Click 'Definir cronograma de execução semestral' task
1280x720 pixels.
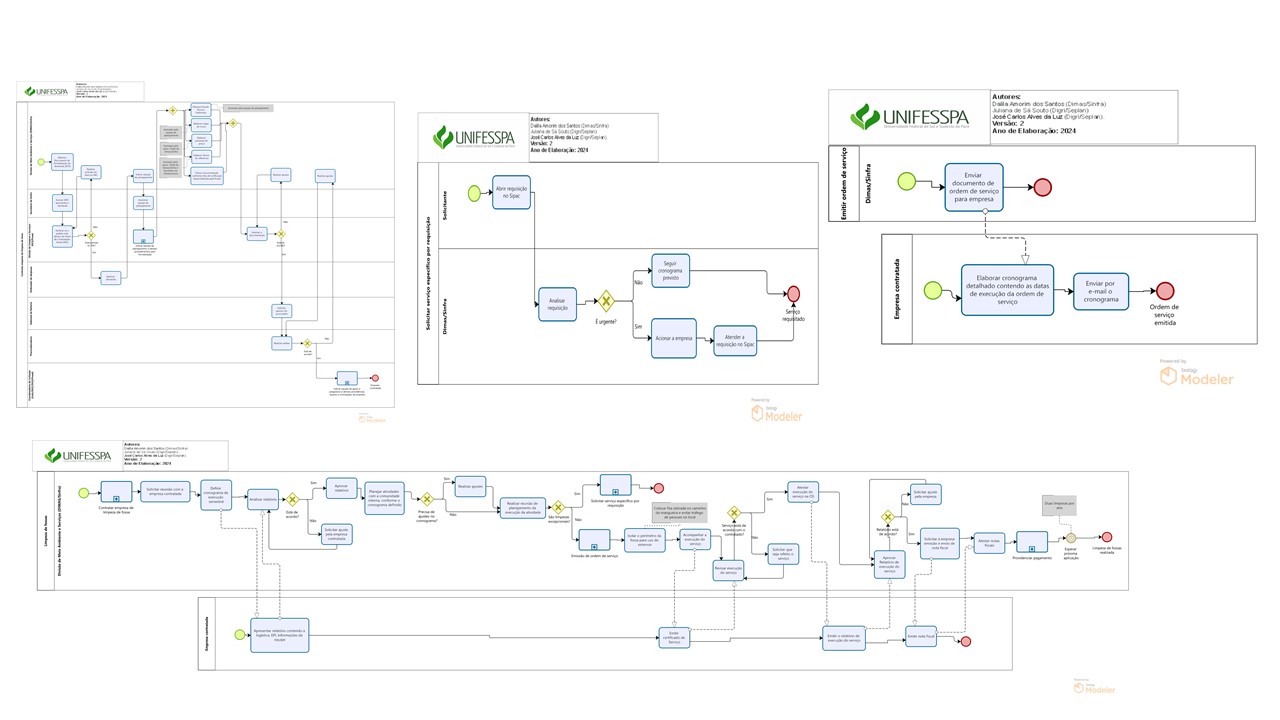(x=216, y=495)
